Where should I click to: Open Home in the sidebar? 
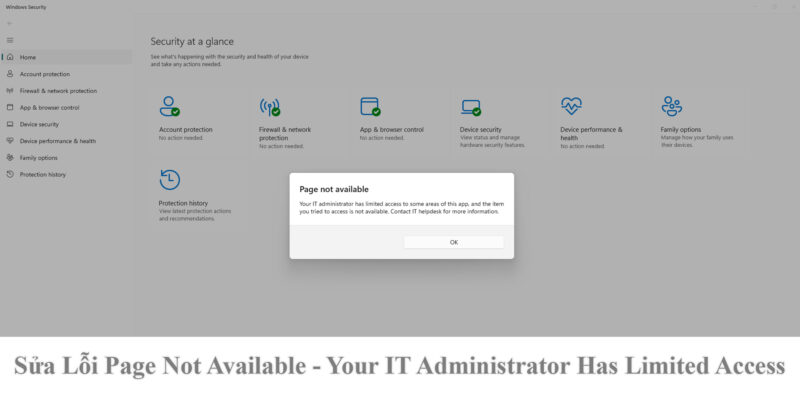click(66, 57)
